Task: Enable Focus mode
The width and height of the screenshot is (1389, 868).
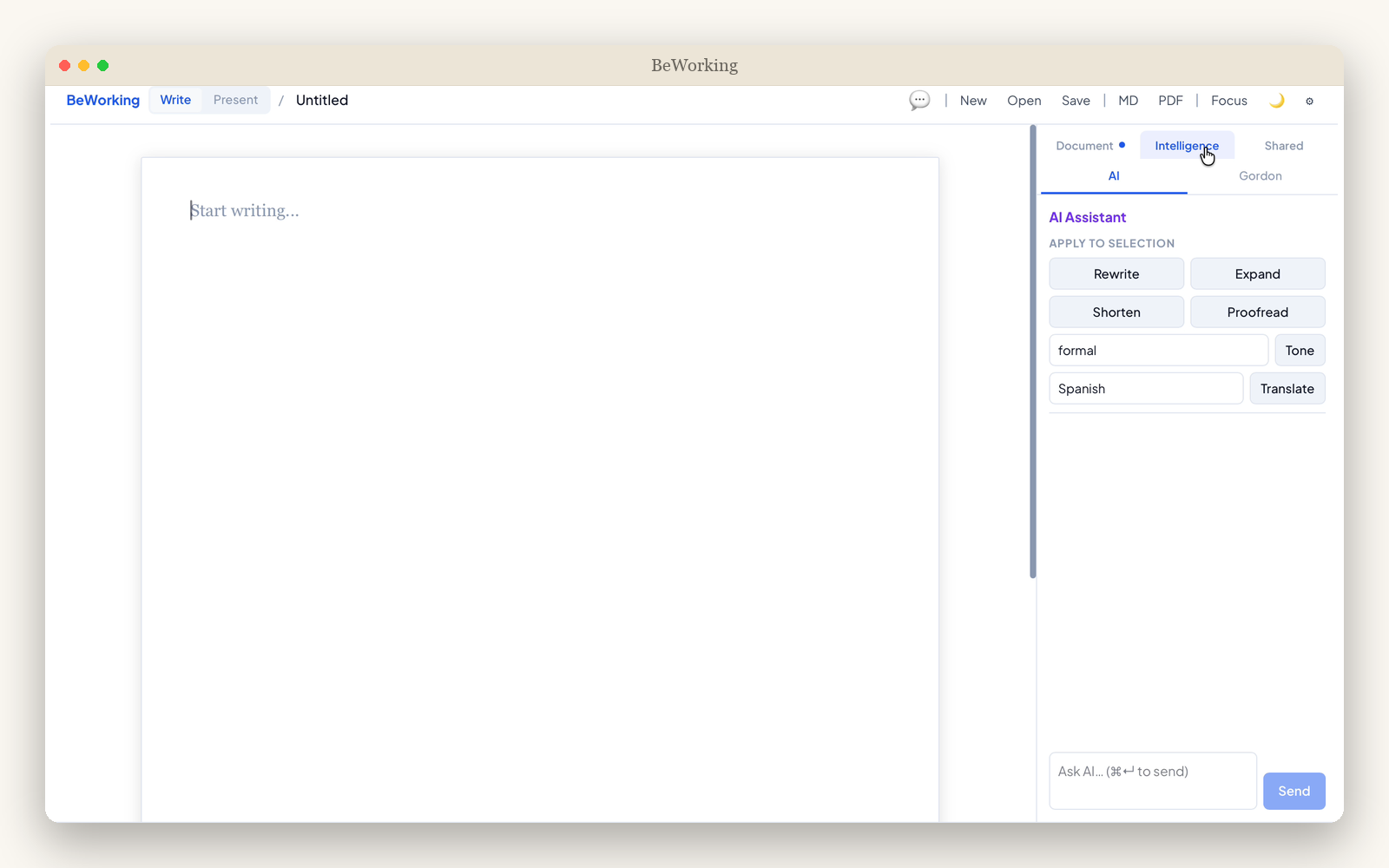Action: (x=1228, y=101)
